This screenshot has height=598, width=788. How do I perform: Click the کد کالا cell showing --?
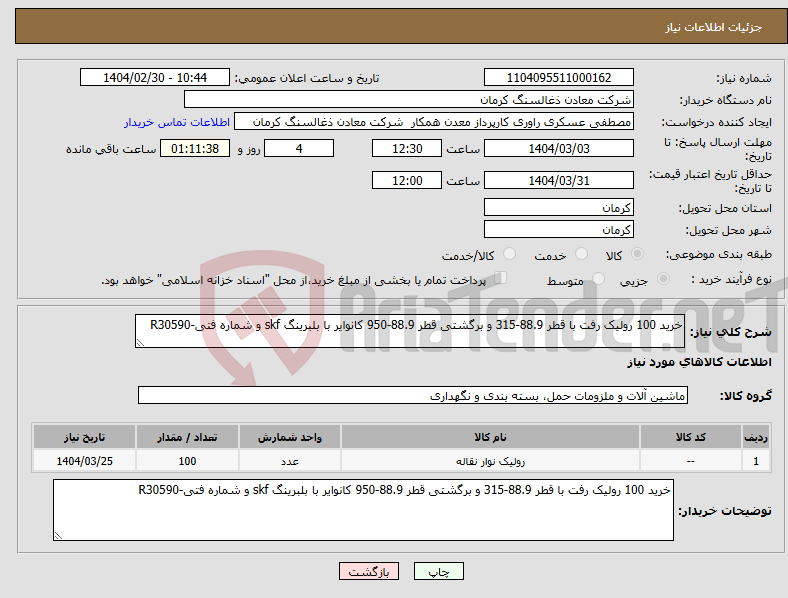coord(691,461)
